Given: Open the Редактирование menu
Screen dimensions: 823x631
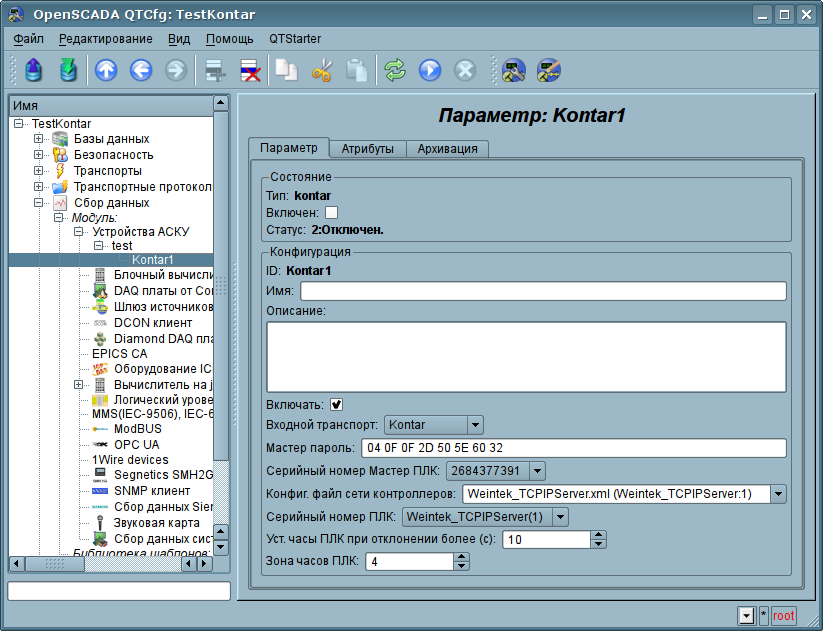Looking at the screenshot, I should (105, 39).
